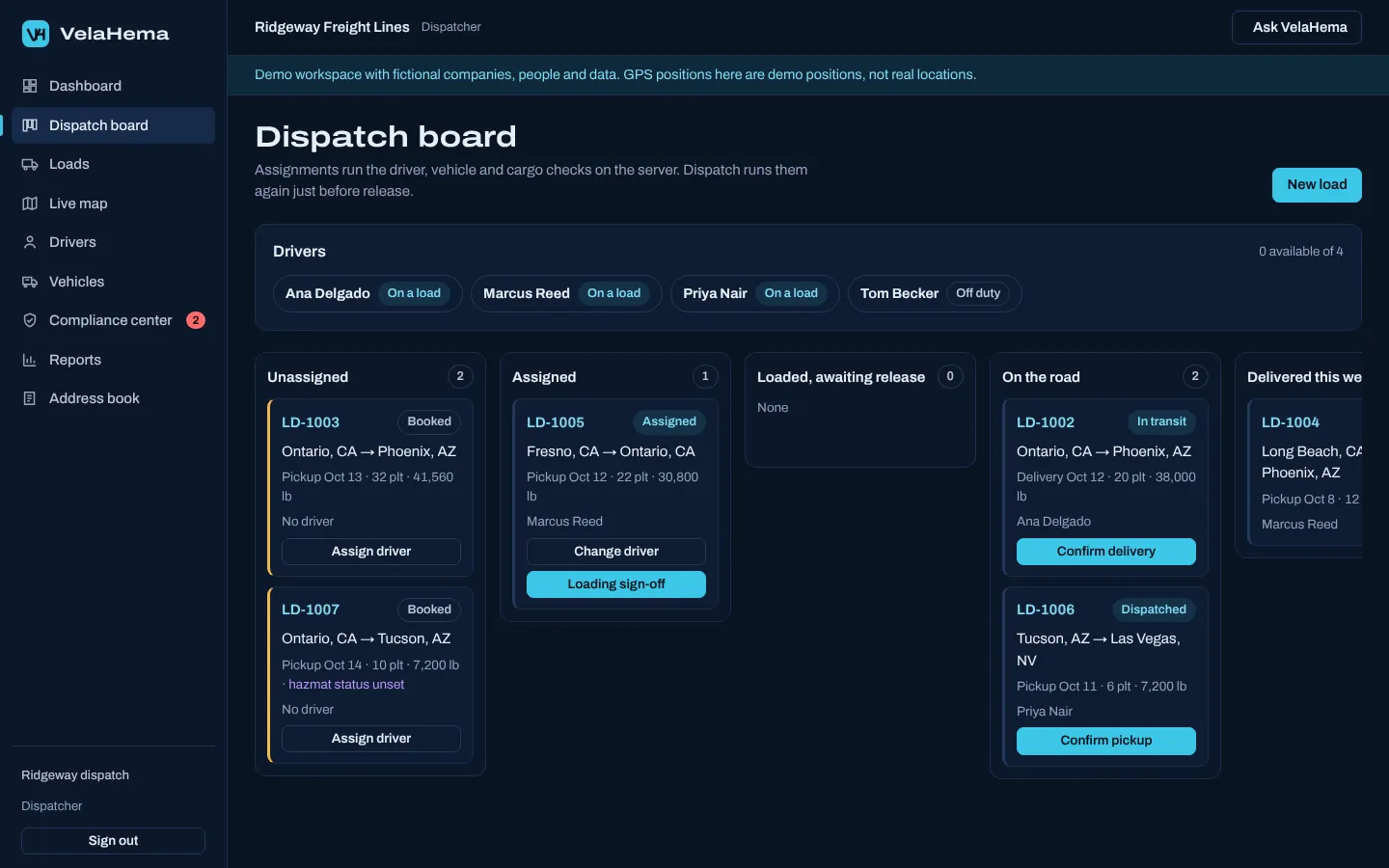
Task: Click the Compliance center shield icon
Action: [x=30, y=320]
